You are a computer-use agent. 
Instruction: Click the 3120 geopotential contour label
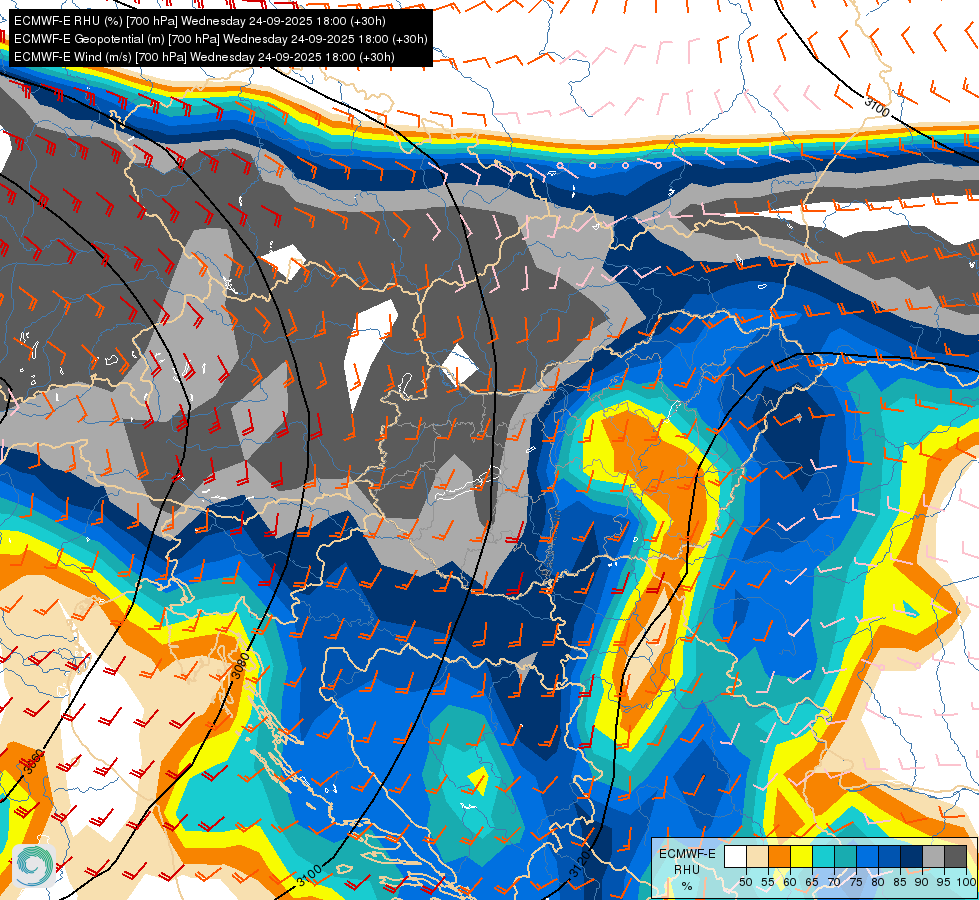(579, 866)
